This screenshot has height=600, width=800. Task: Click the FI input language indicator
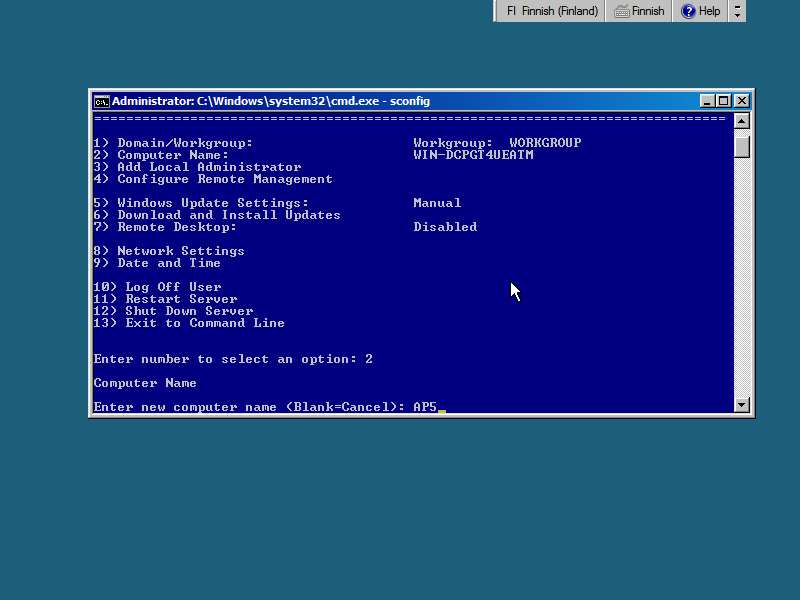(x=511, y=11)
